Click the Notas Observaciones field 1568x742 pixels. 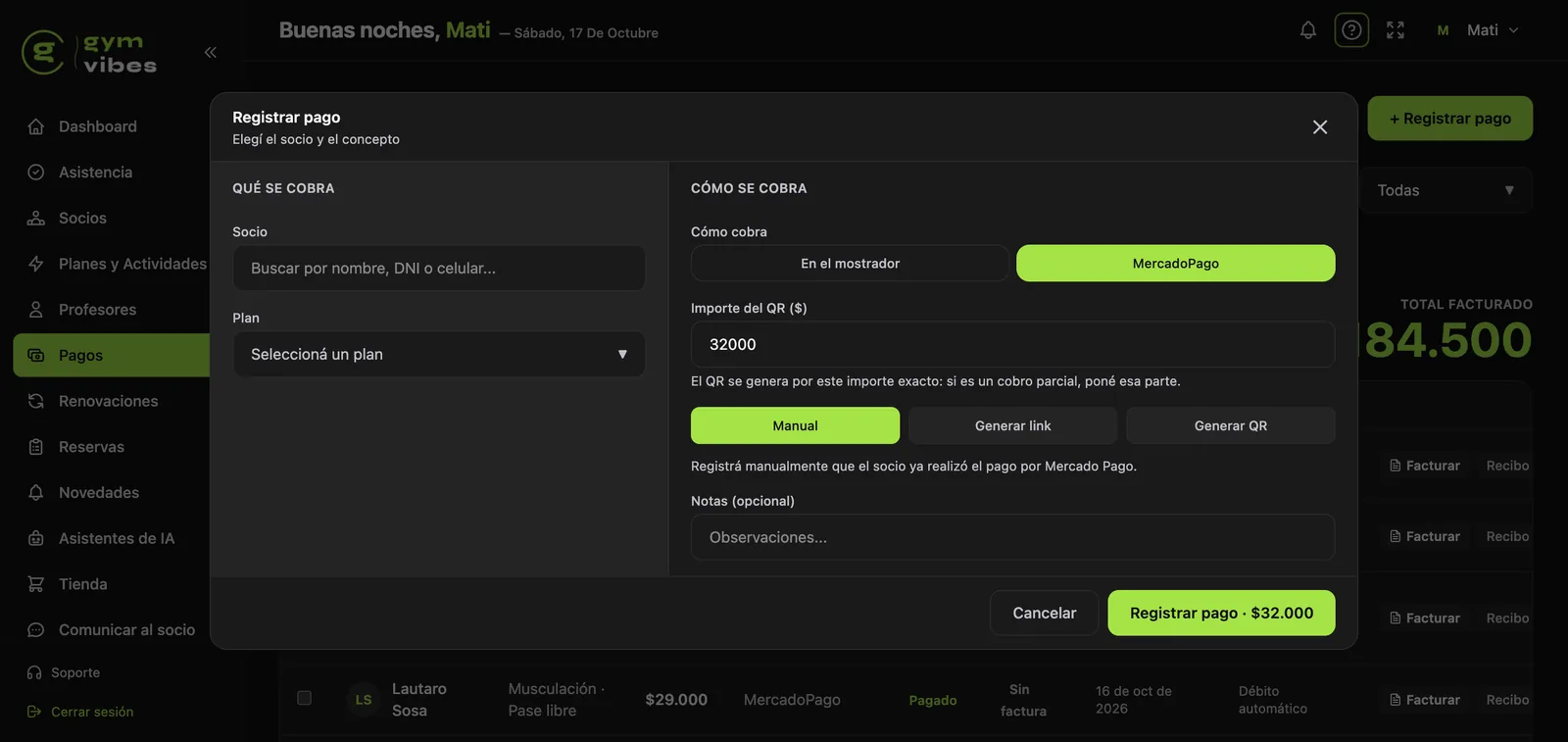click(1012, 537)
